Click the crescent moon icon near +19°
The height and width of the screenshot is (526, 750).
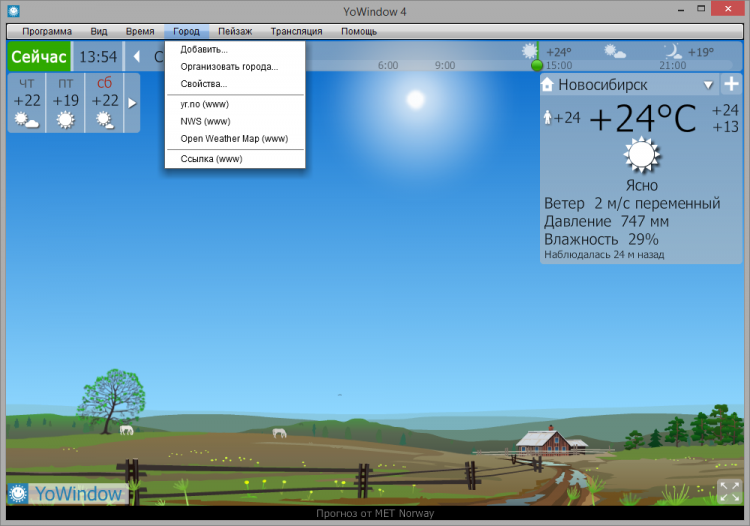point(673,51)
